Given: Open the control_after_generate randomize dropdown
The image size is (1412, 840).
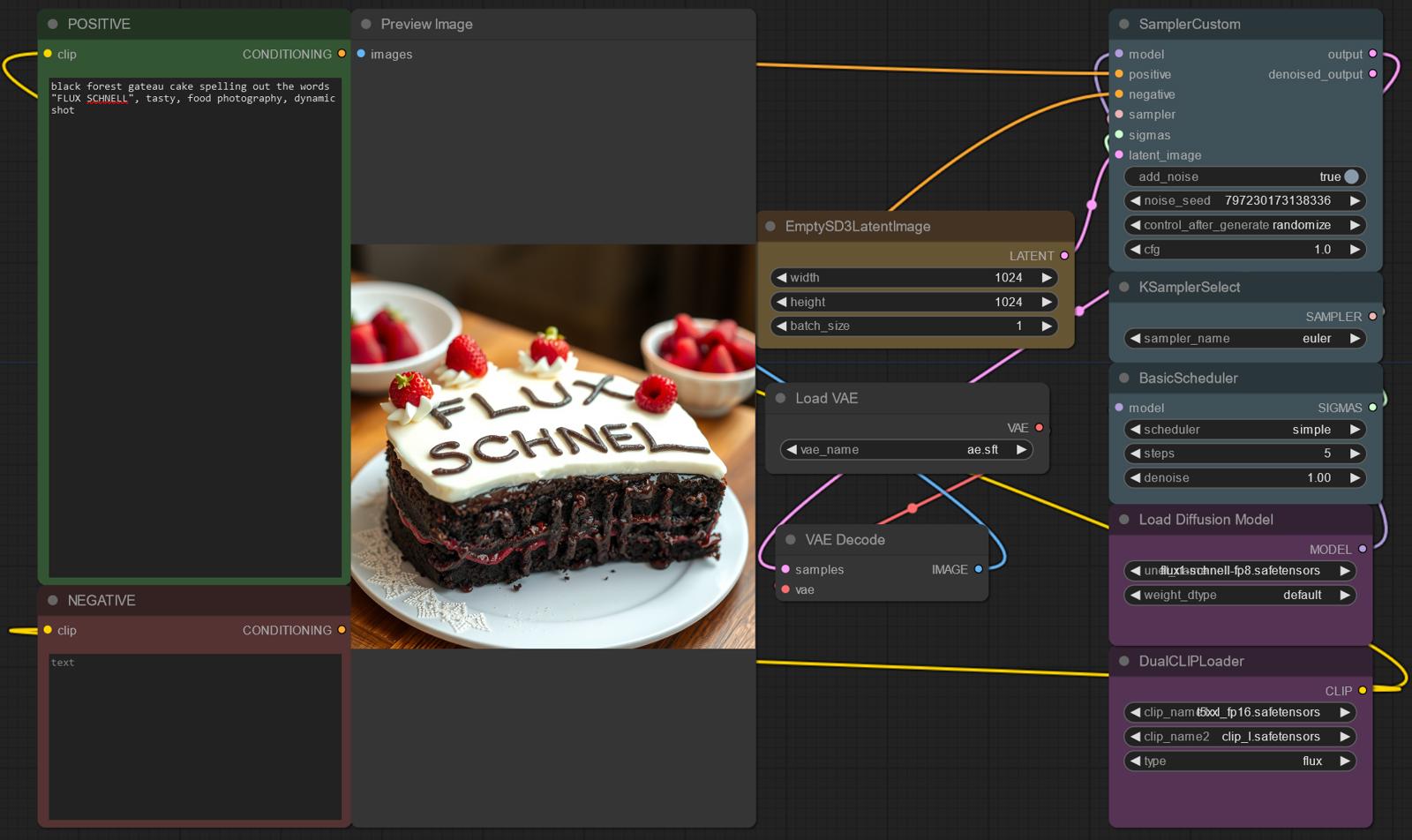Looking at the screenshot, I should 1244,225.
